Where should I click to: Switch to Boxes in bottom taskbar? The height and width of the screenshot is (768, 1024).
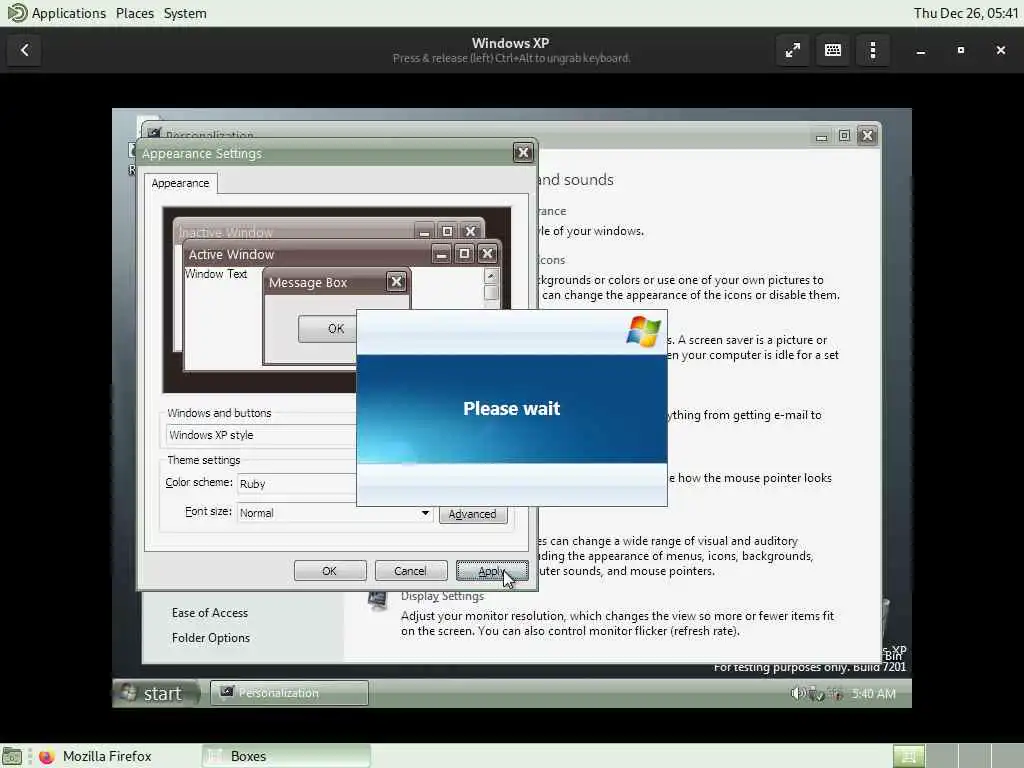(x=286, y=756)
